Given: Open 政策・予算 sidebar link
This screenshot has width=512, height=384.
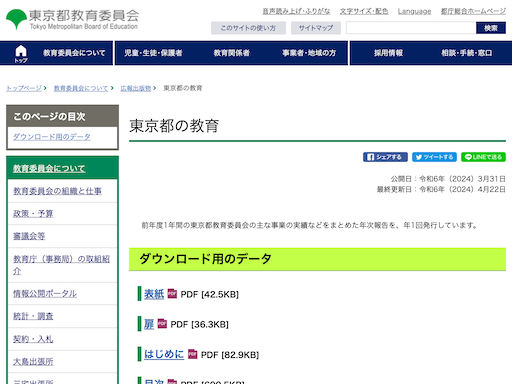Looking at the screenshot, I should (x=33, y=213).
